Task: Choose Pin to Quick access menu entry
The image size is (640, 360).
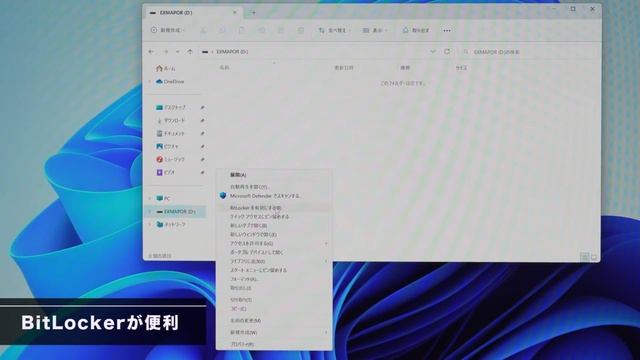Action: coord(274,217)
